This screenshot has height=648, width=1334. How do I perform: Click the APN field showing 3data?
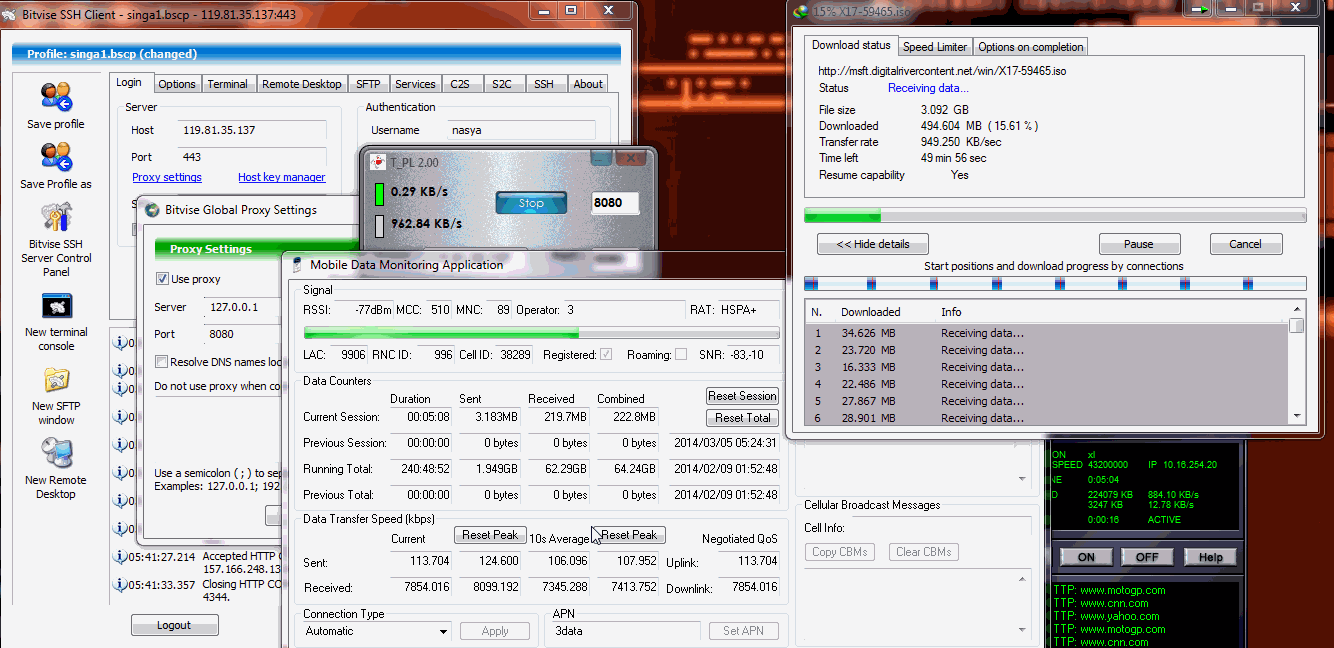point(626,631)
